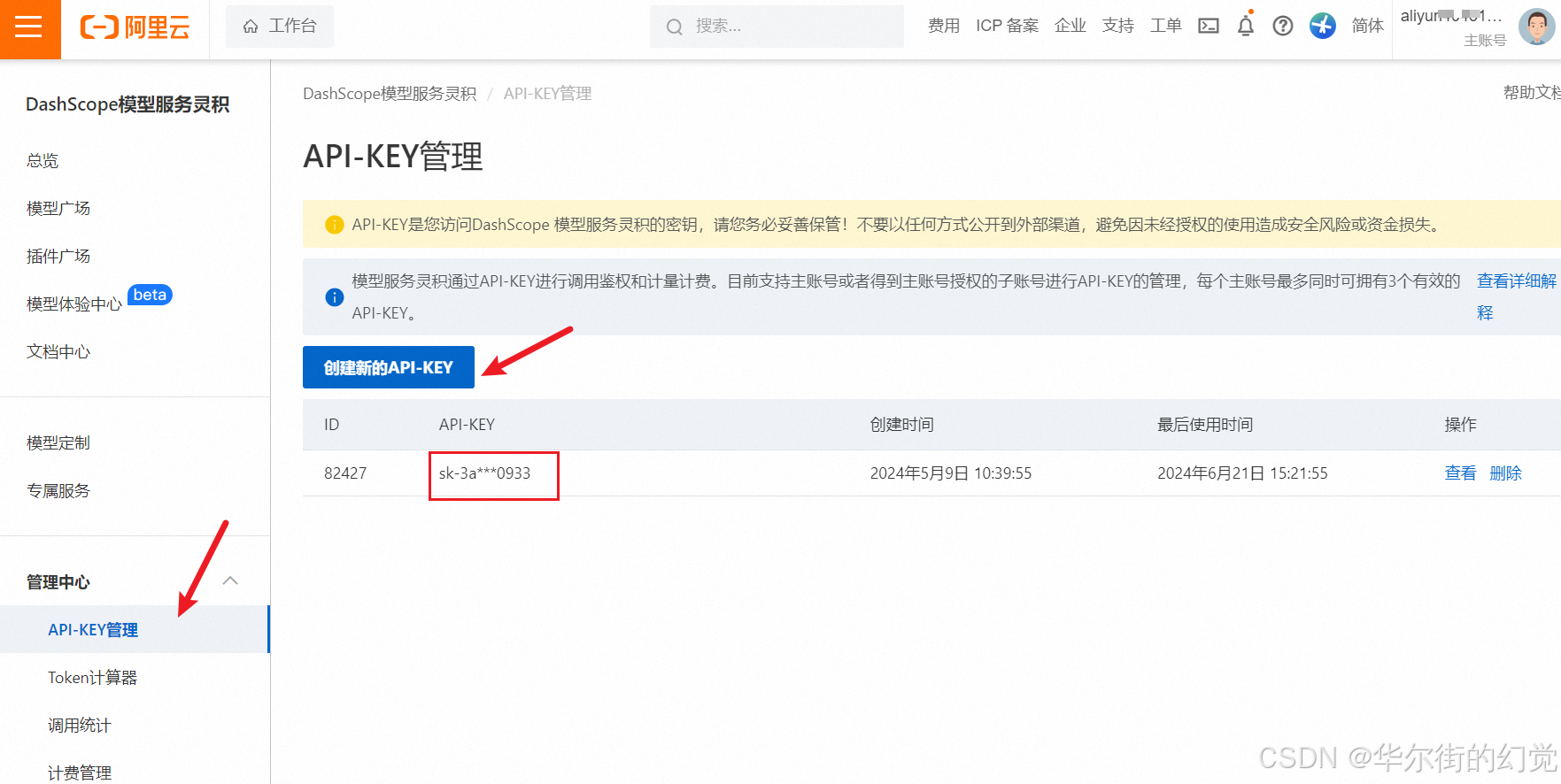Click the blue info icon in notice
The width and height of the screenshot is (1561, 784).
(x=335, y=297)
